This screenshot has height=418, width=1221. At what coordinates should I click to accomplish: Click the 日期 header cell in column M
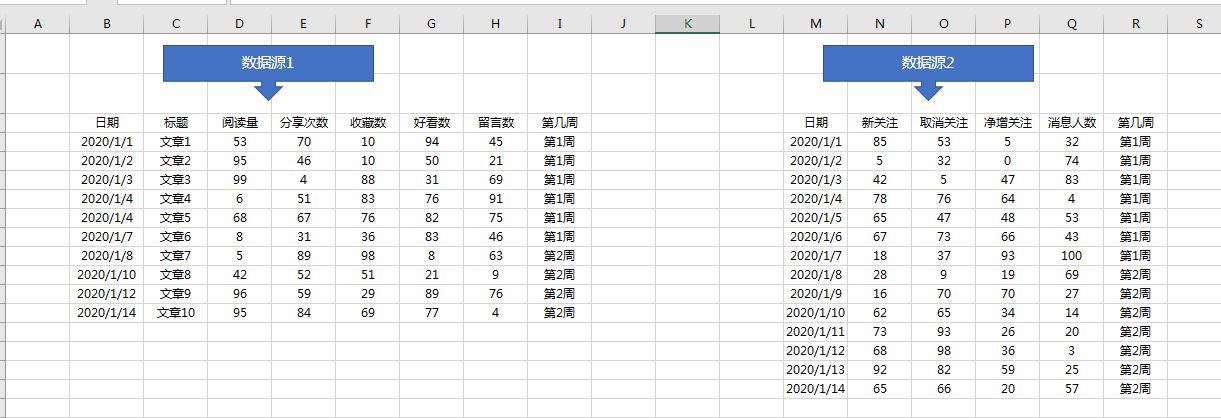coord(815,123)
